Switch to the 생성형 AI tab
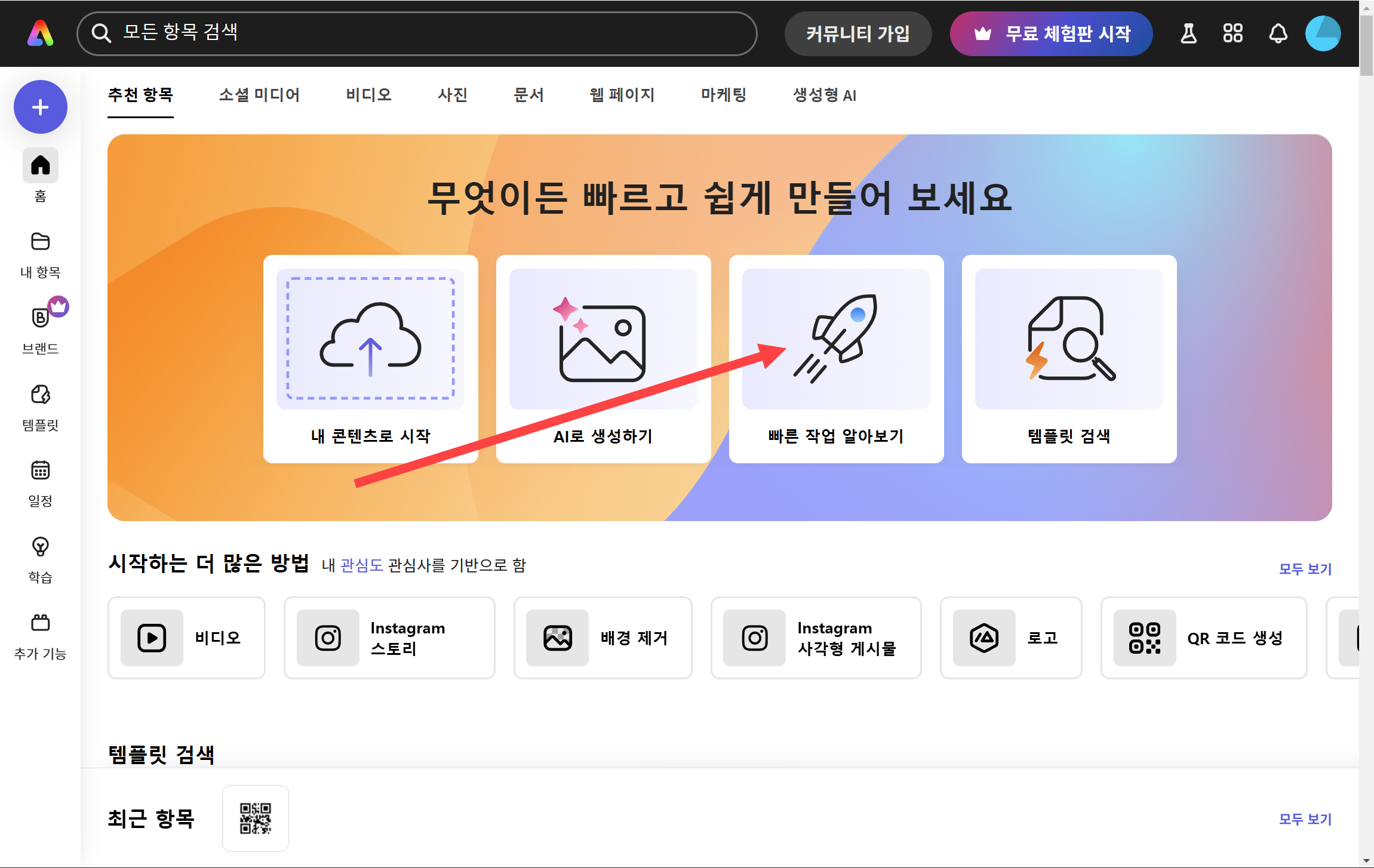 click(825, 95)
